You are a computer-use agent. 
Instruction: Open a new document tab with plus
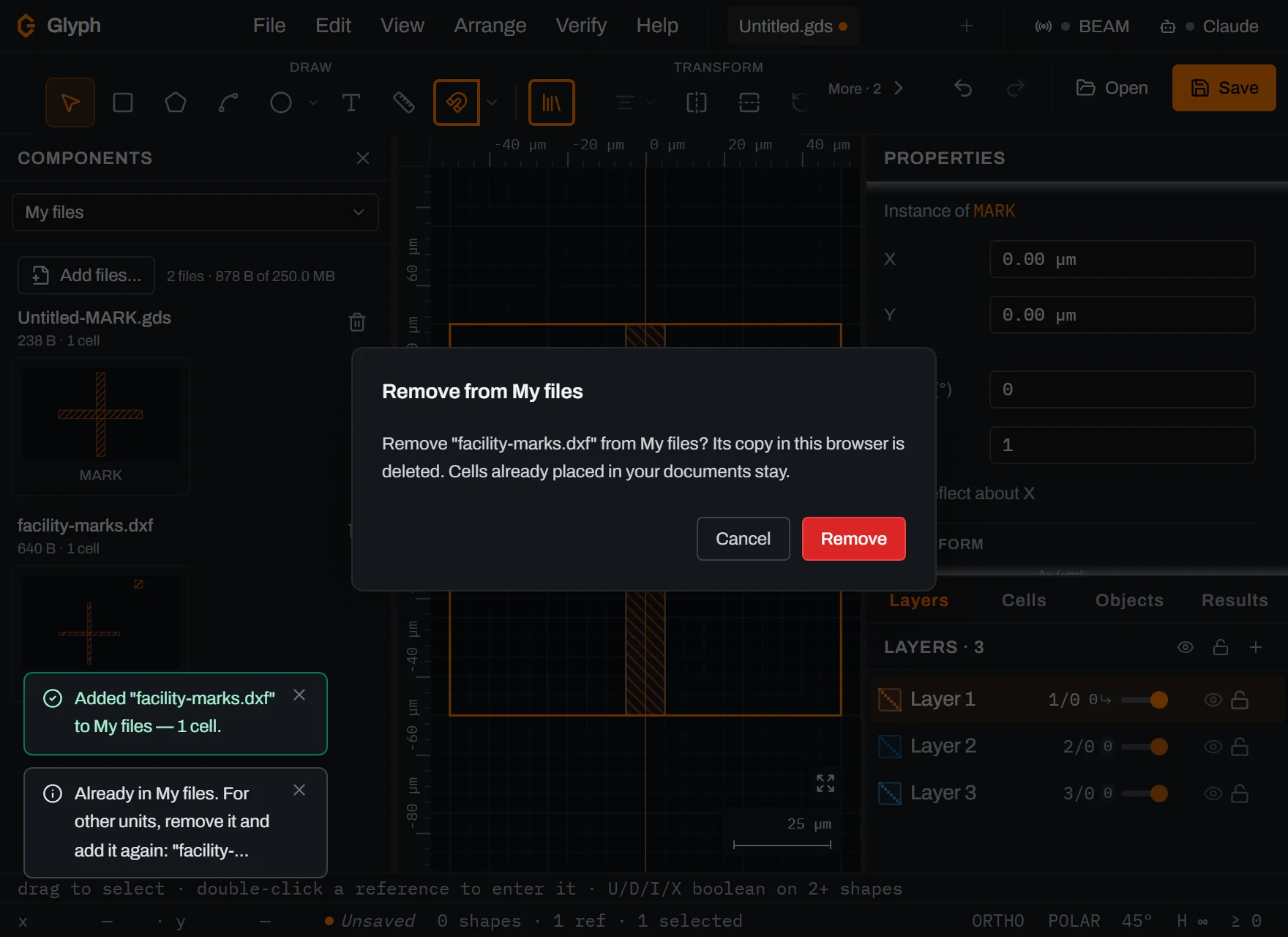pyautogui.click(x=967, y=26)
